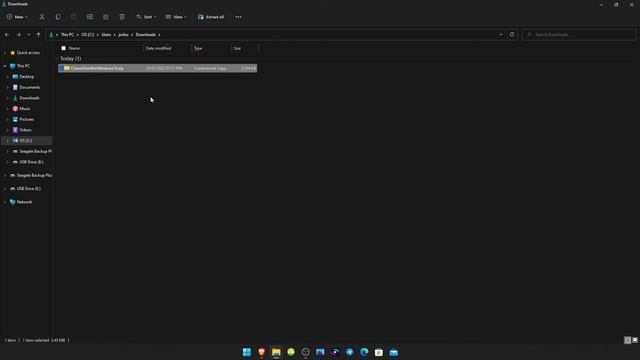Open Mail app from taskbar
The image size is (640, 360).
393,352
